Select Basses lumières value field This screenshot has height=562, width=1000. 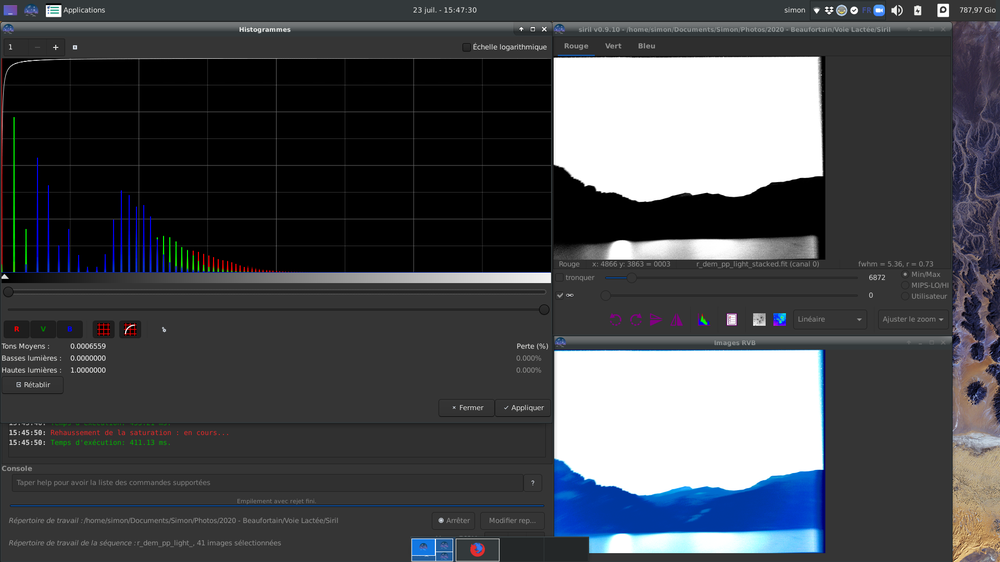pos(88,359)
